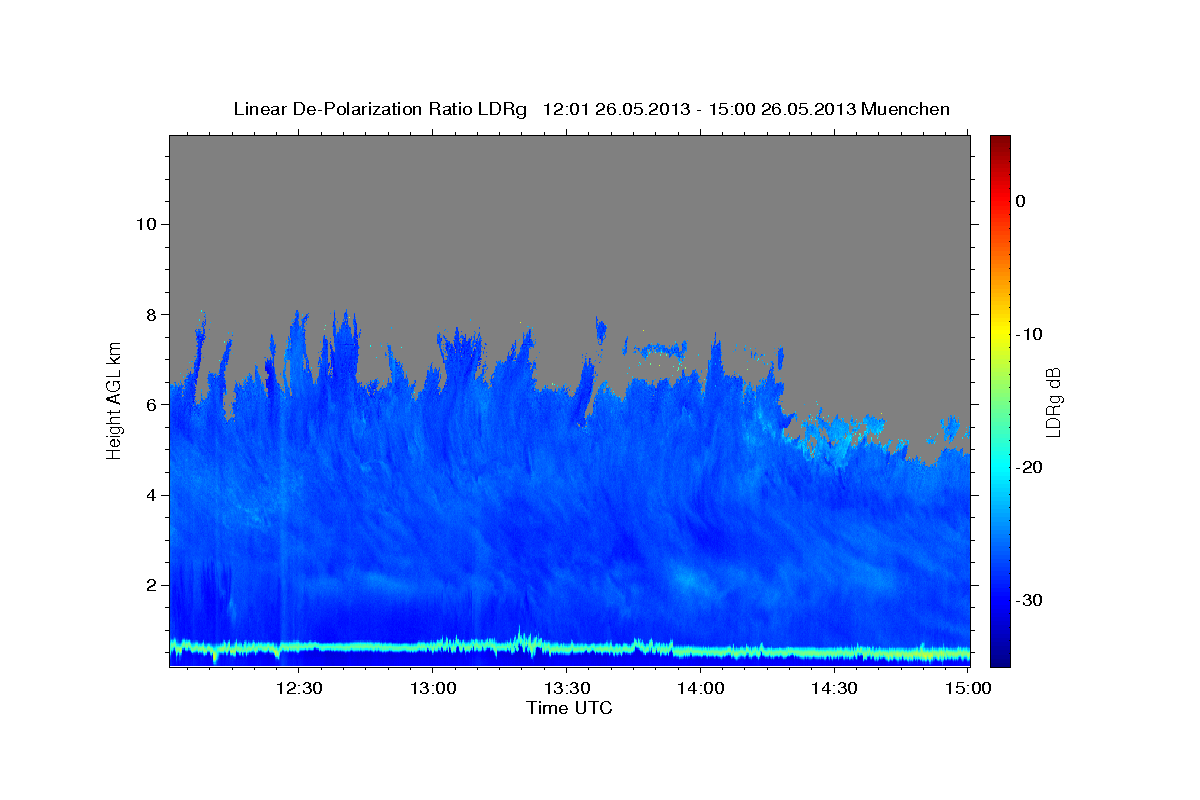Image resolution: width=1200 pixels, height=800 pixels.
Task: Click the 'Time UTC' axis label
Action: (x=569, y=708)
